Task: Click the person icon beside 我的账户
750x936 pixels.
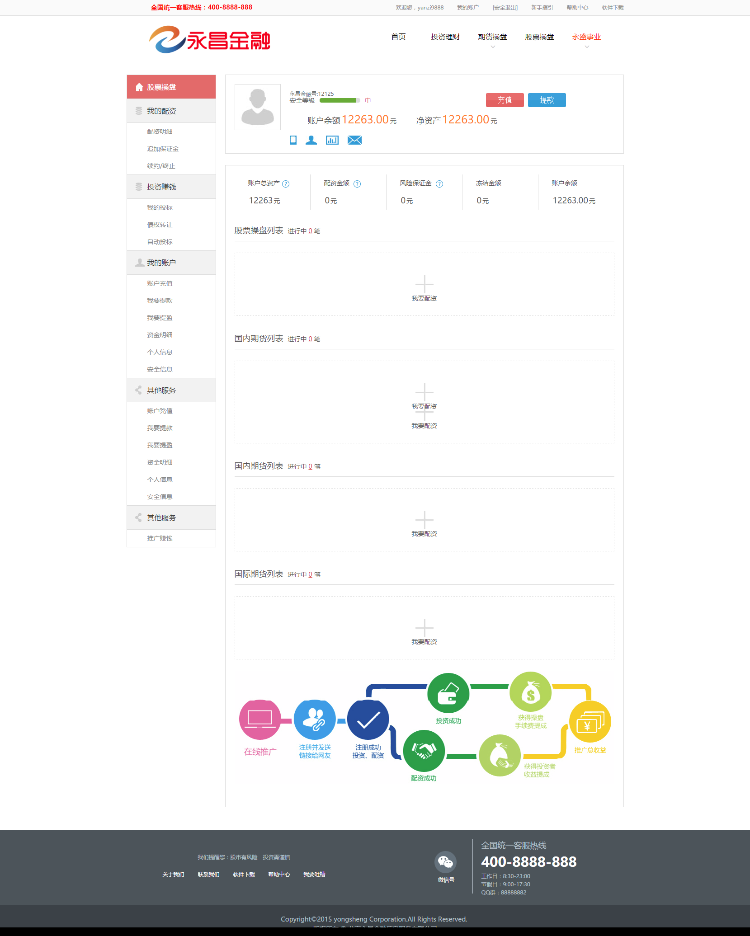Action: [x=139, y=263]
